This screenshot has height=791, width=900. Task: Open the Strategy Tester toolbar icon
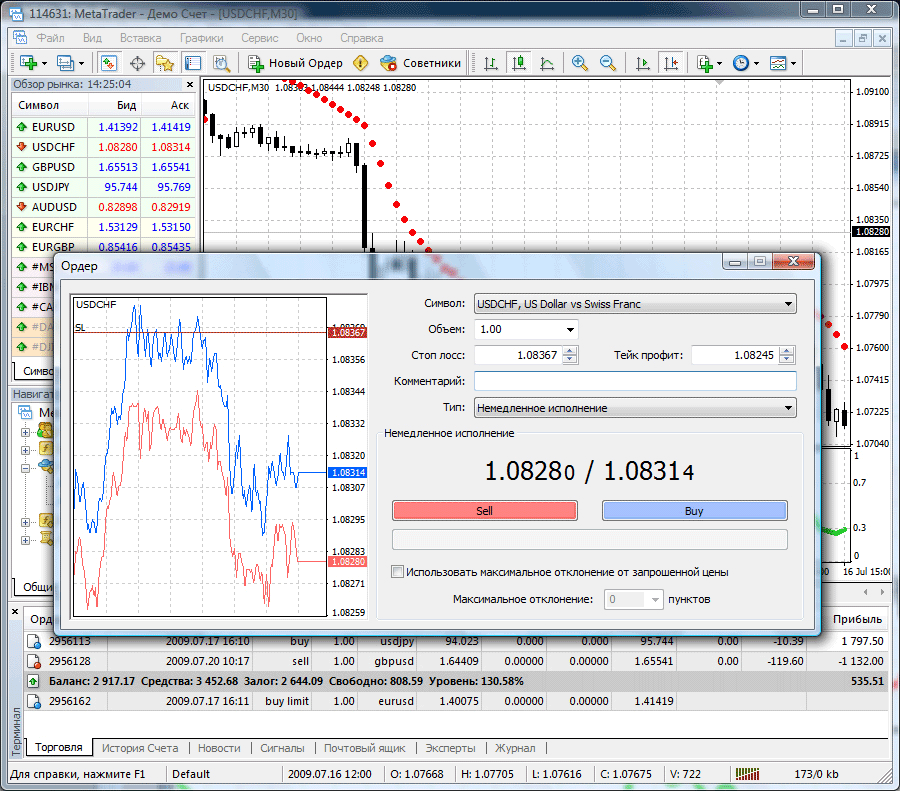[x=221, y=63]
